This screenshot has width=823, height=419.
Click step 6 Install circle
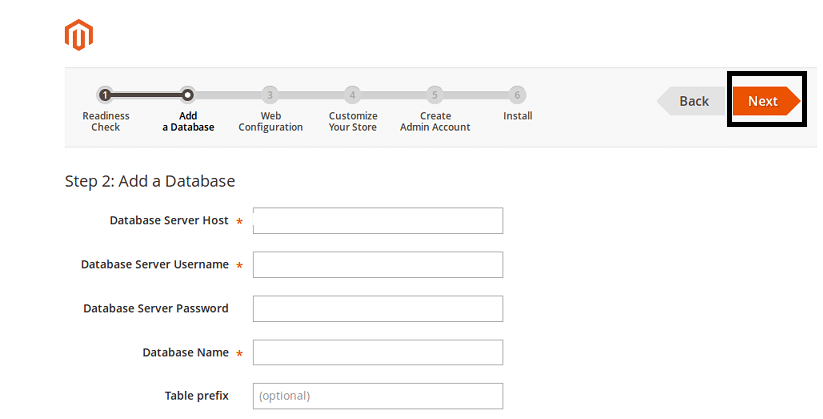[x=517, y=95]
